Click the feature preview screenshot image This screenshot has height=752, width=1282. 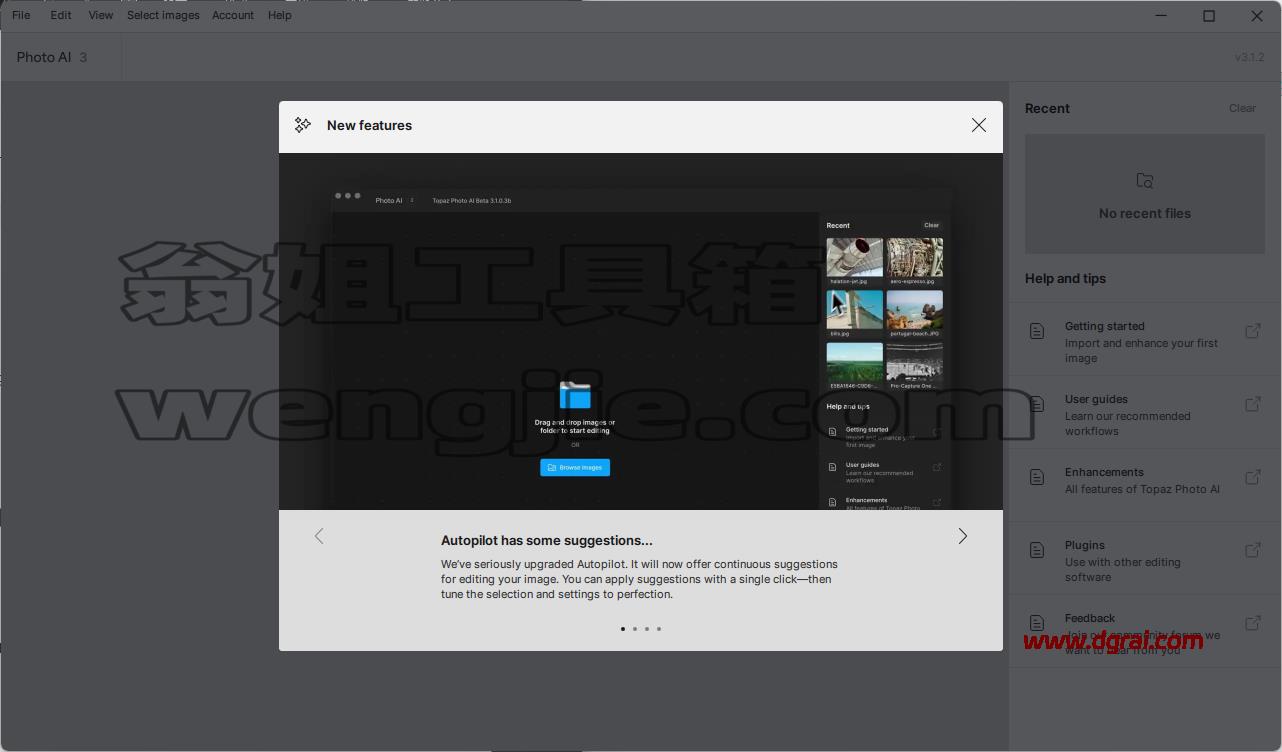point(641,331)
